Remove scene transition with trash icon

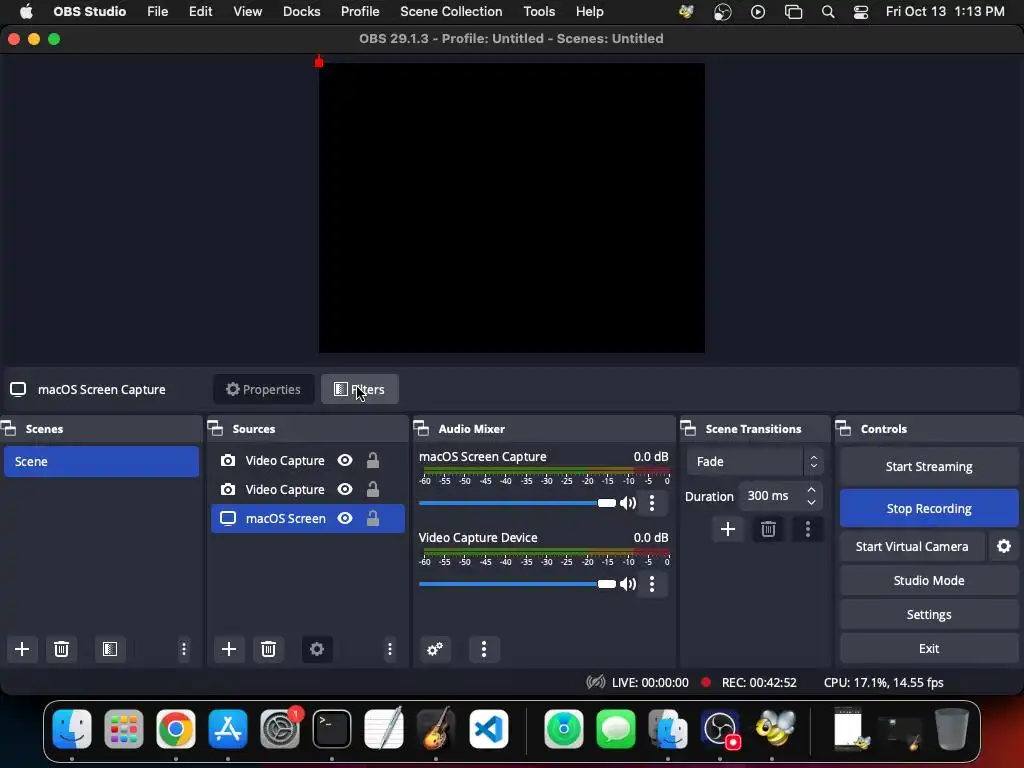[x=768, y=529]
